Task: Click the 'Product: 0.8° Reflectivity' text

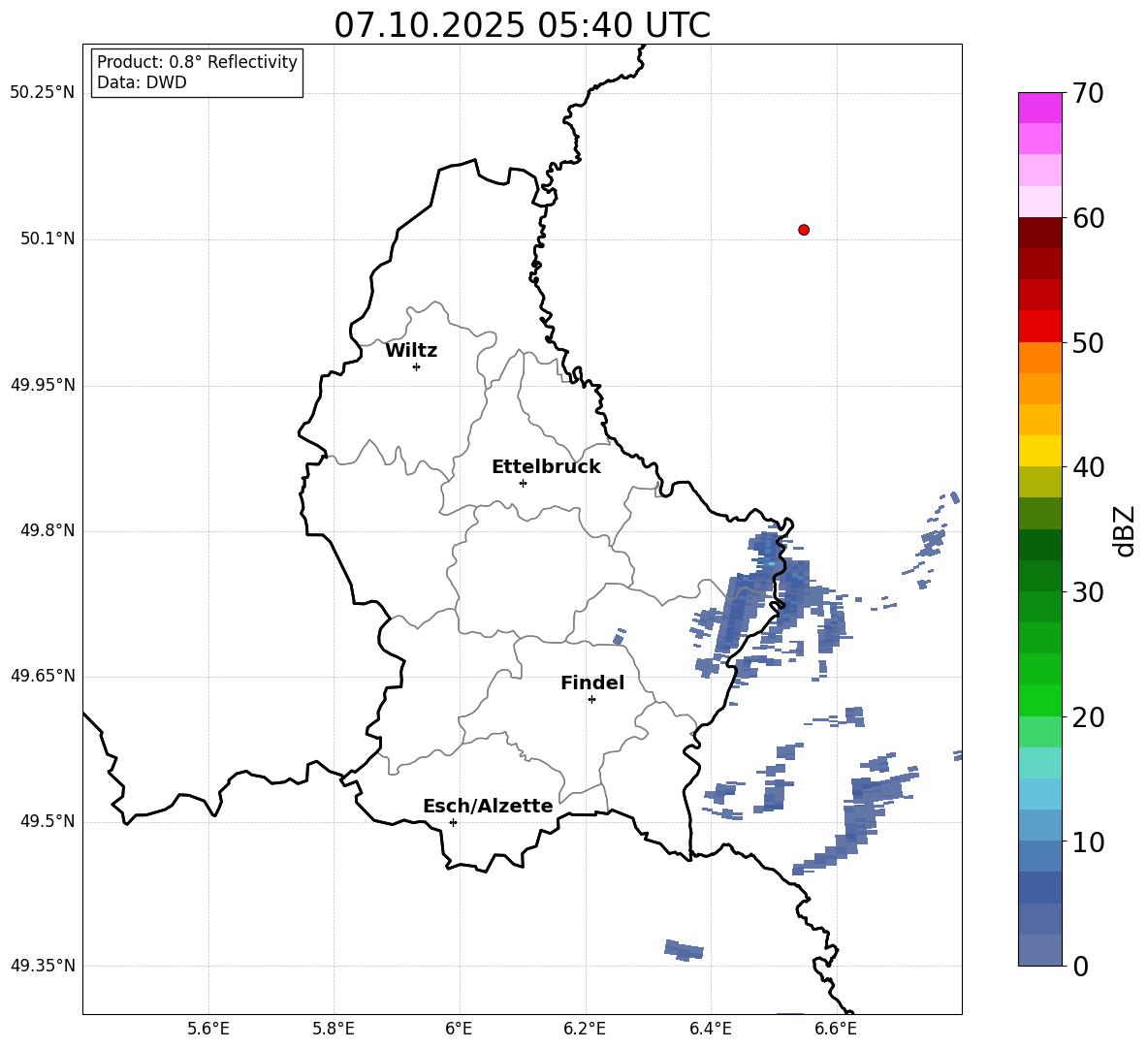Action: [x=197, y=61]
